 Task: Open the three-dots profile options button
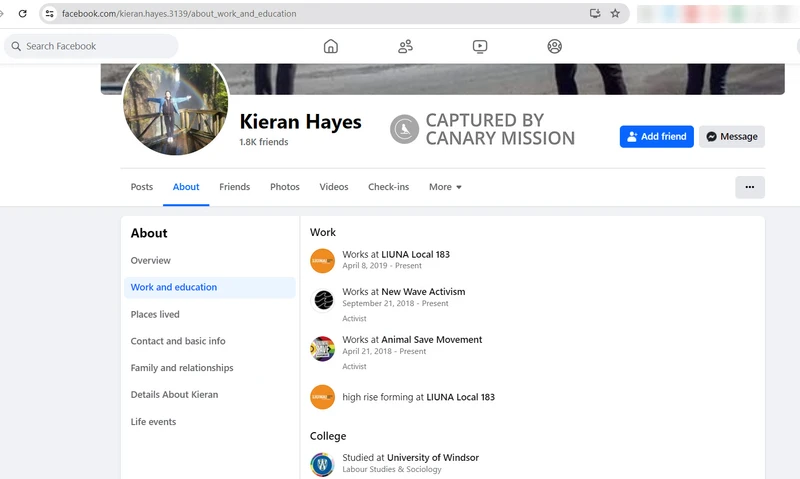coord(749,187)
